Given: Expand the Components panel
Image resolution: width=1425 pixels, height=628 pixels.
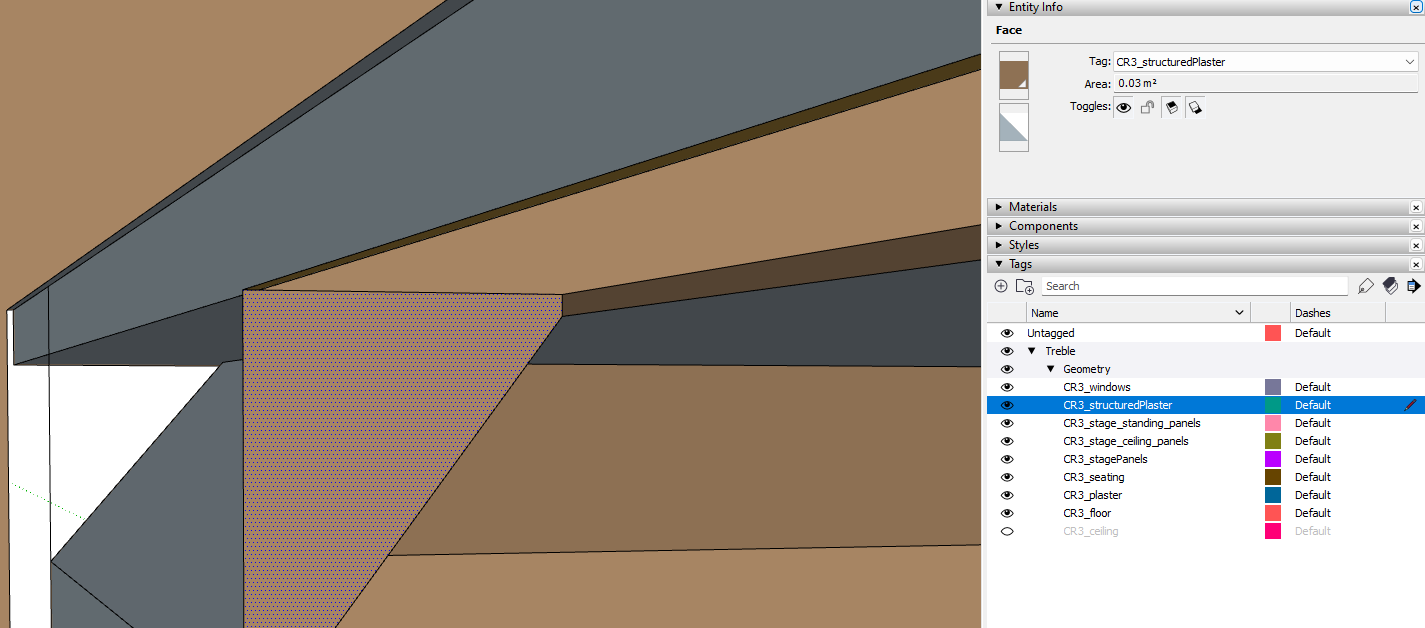Looking at the screenshot, I should pyautogui.click(x=998, y=226).
